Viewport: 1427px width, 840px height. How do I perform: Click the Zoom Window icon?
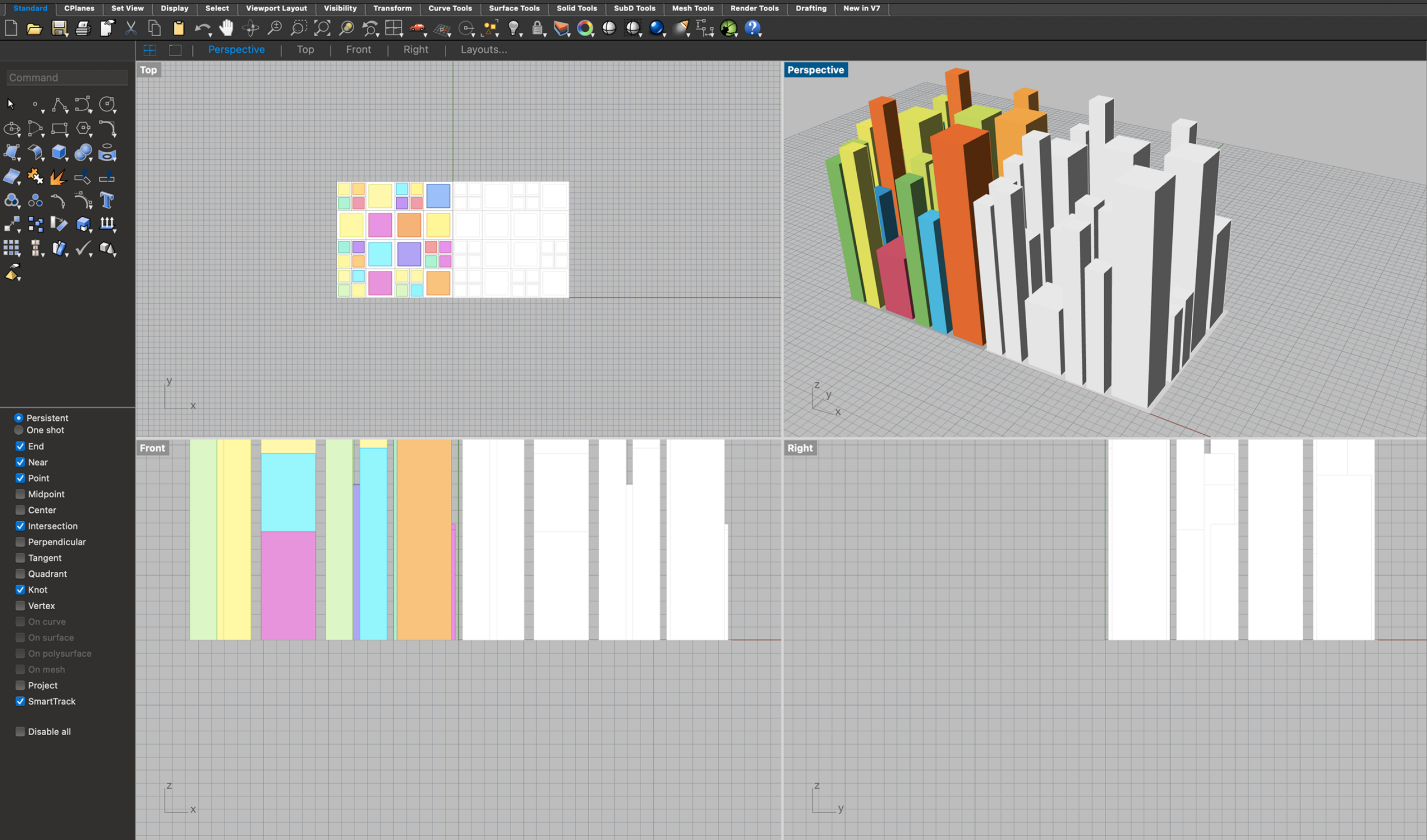pyautogui.click(x=298, y=28)
